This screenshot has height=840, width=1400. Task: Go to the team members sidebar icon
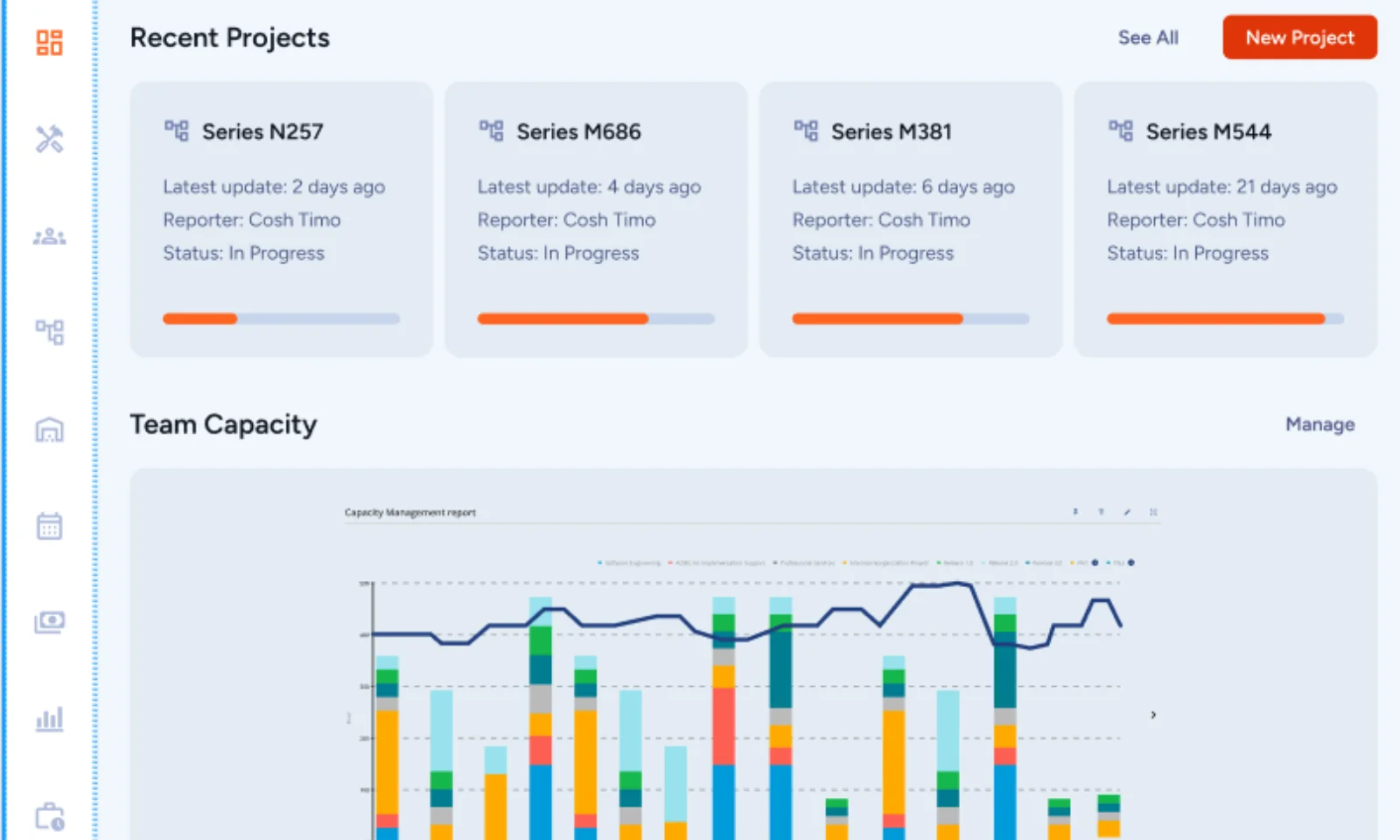click(49, 236)
